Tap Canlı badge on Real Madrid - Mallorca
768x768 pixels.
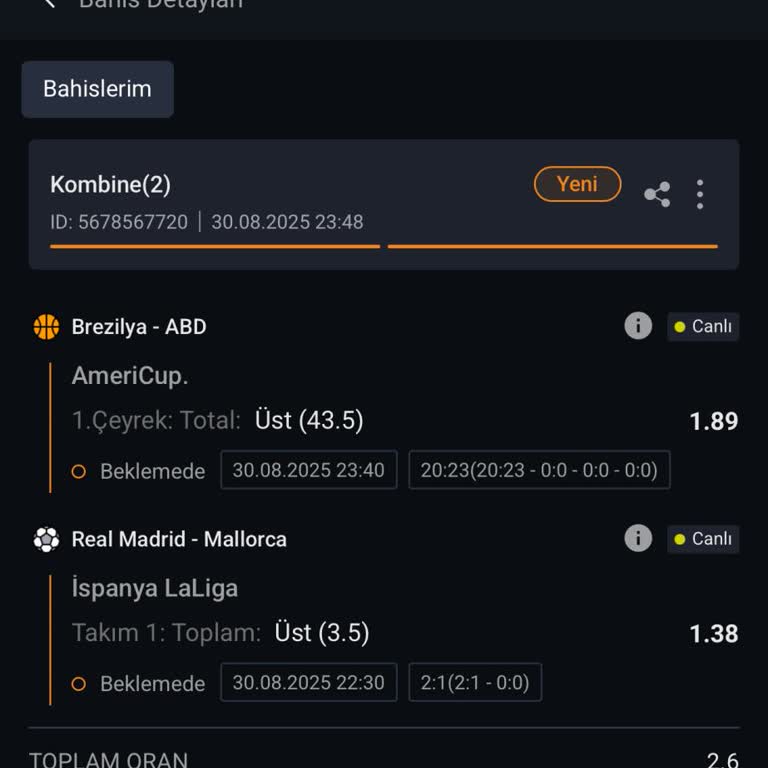click(x=703, y=539)
